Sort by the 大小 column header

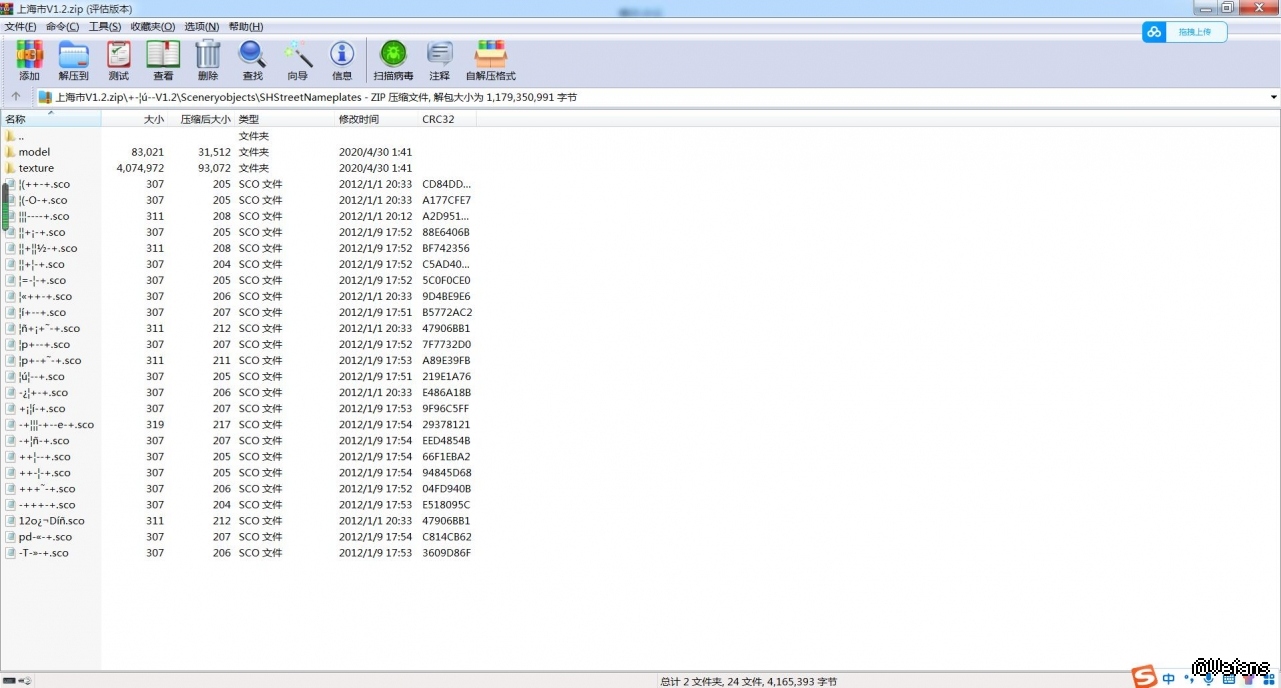(x=134, y=119)
